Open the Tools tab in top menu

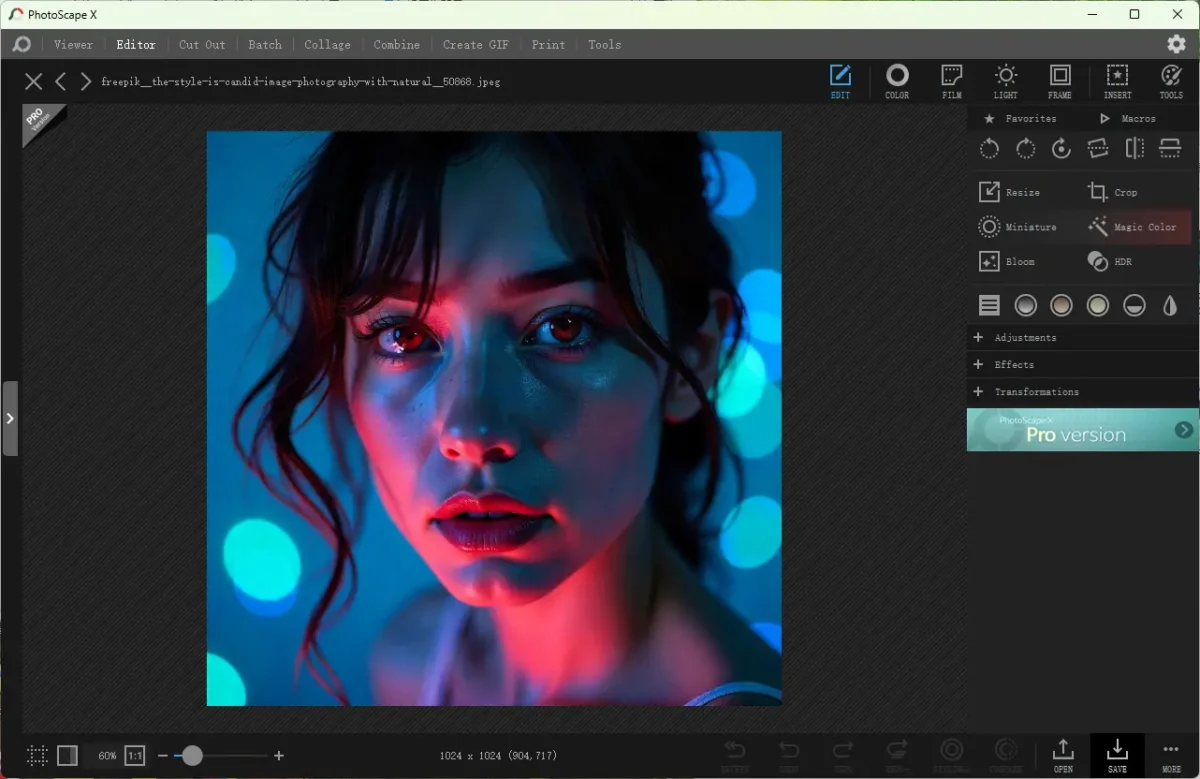tap(604, 45)
